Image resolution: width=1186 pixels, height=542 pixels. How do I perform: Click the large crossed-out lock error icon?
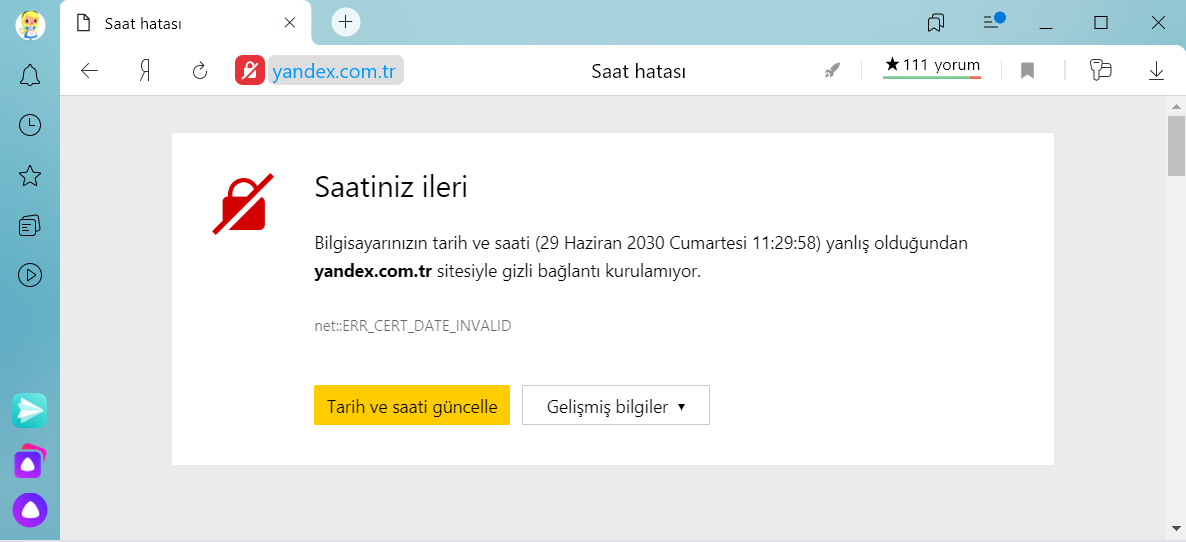(x=243, y=204)
